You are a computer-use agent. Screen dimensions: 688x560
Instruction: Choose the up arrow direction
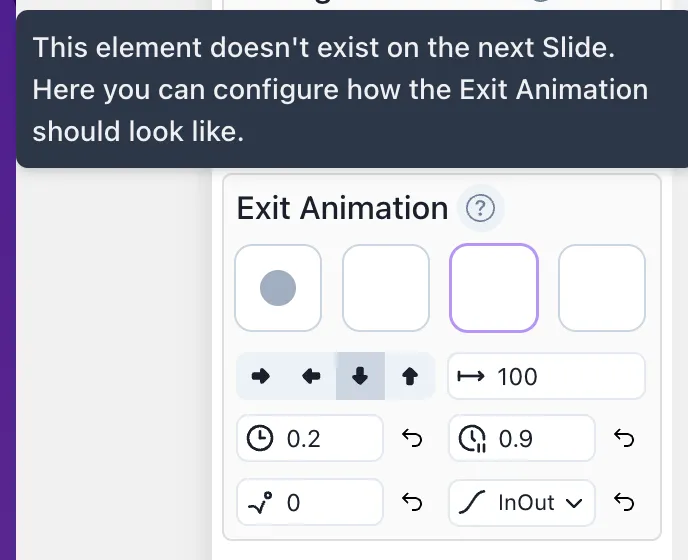tap(410, 376)
